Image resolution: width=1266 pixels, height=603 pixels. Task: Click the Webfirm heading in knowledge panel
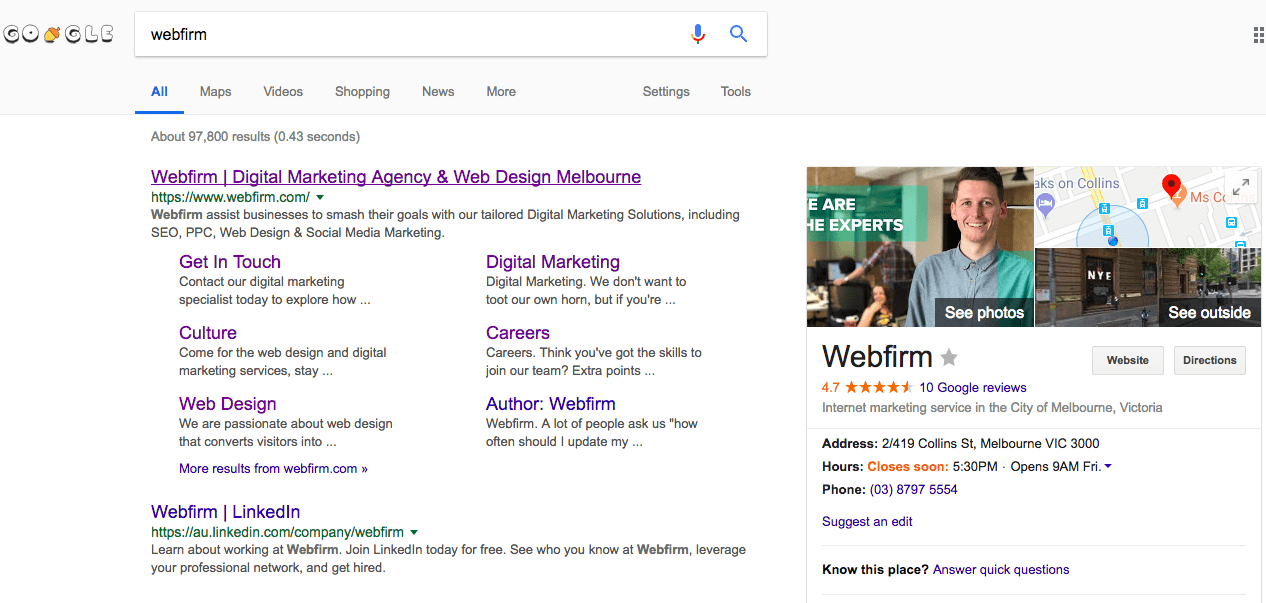click(877, 357)
